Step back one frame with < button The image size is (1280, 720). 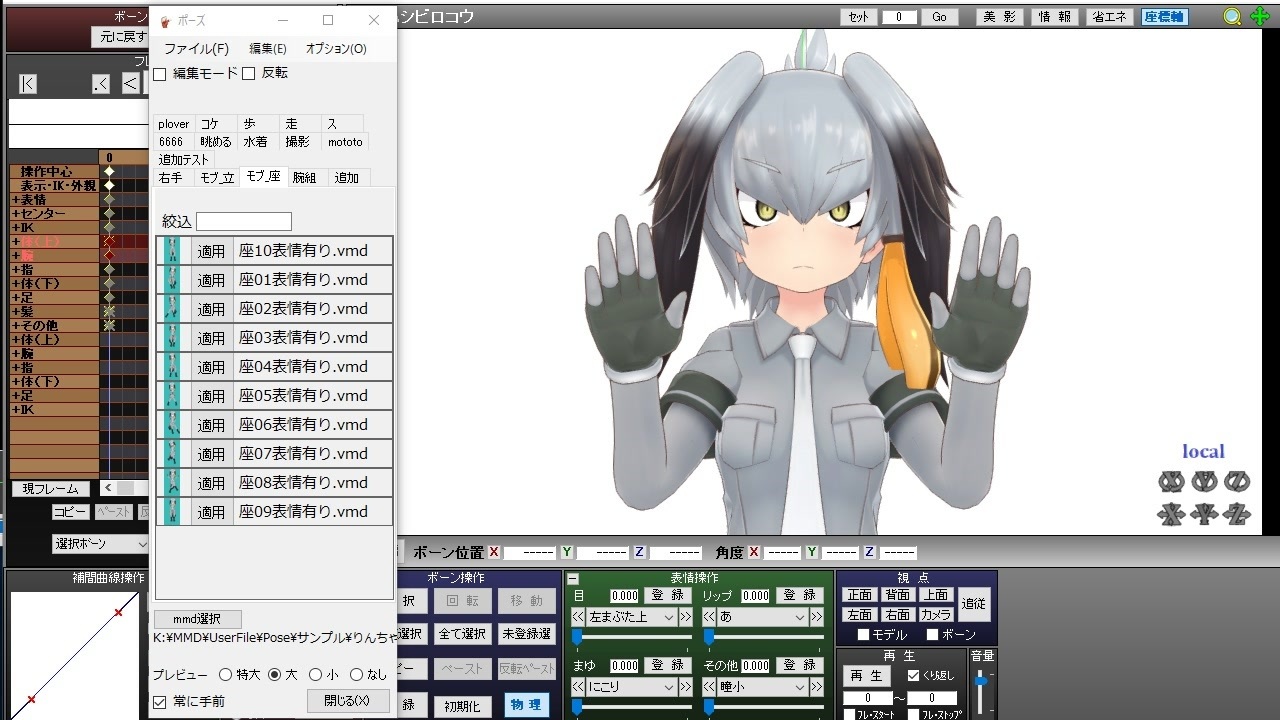pyautogui.click(x=130, y=84)
